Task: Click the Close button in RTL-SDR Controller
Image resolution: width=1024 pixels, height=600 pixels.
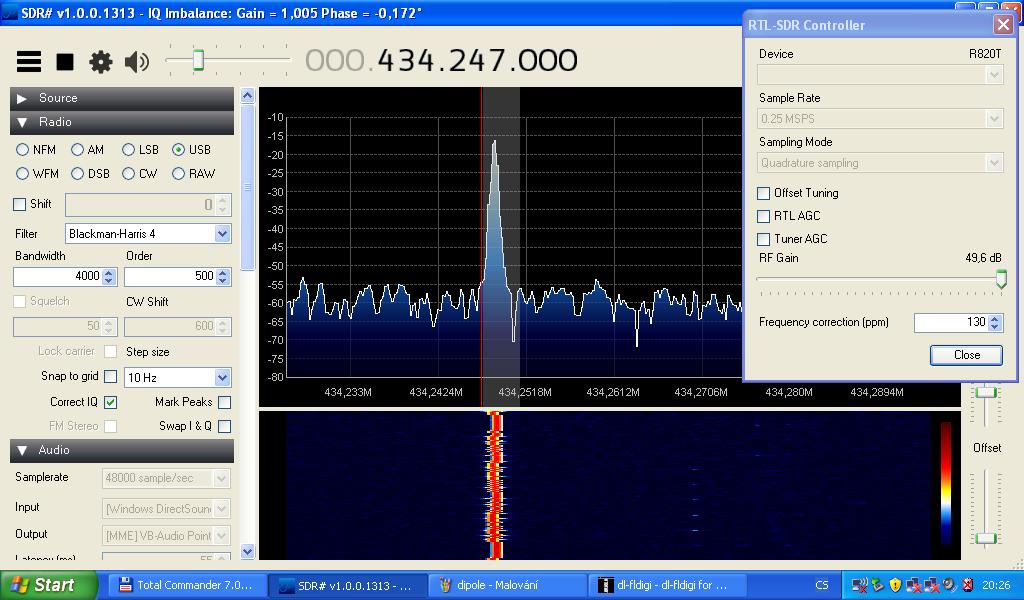Action: coord(967,355)
